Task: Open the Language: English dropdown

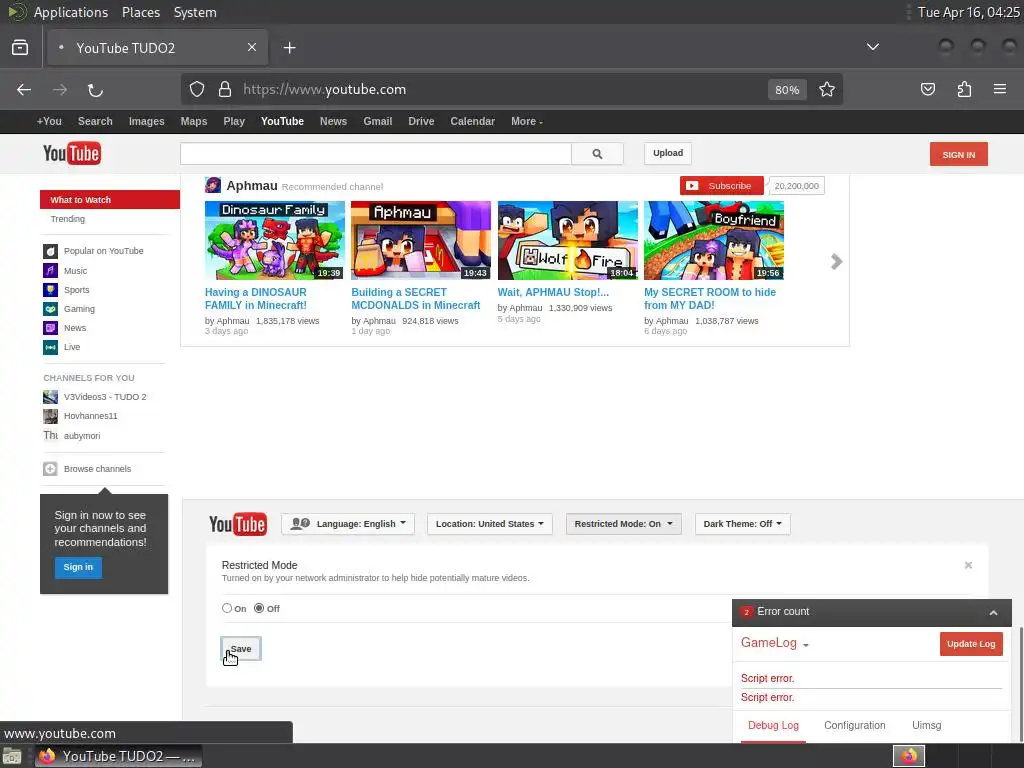Action: point(348,524)
